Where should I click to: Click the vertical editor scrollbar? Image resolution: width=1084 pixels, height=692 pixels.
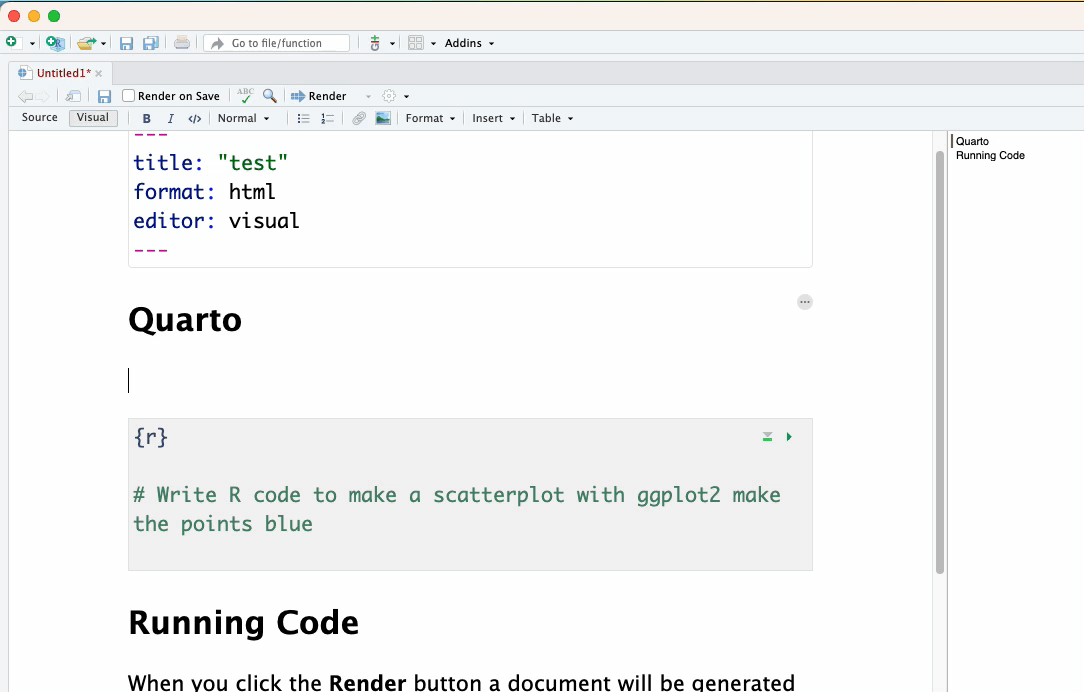pos(940,362)
